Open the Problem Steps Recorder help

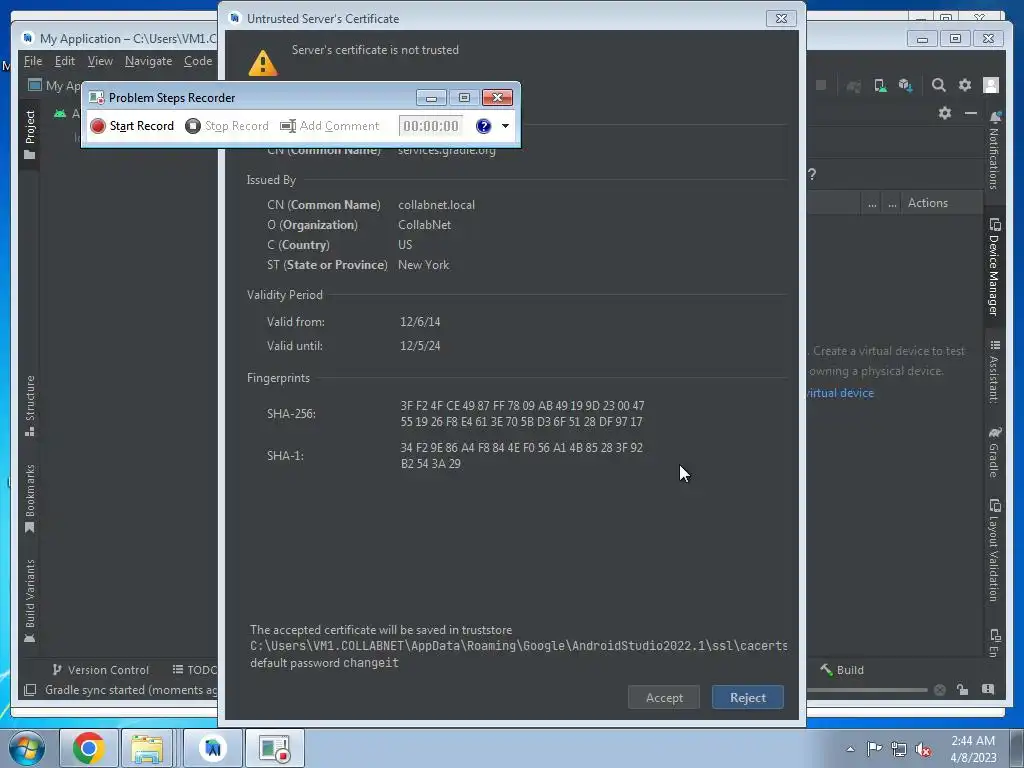pyautogui.click(x=483, y=126)
